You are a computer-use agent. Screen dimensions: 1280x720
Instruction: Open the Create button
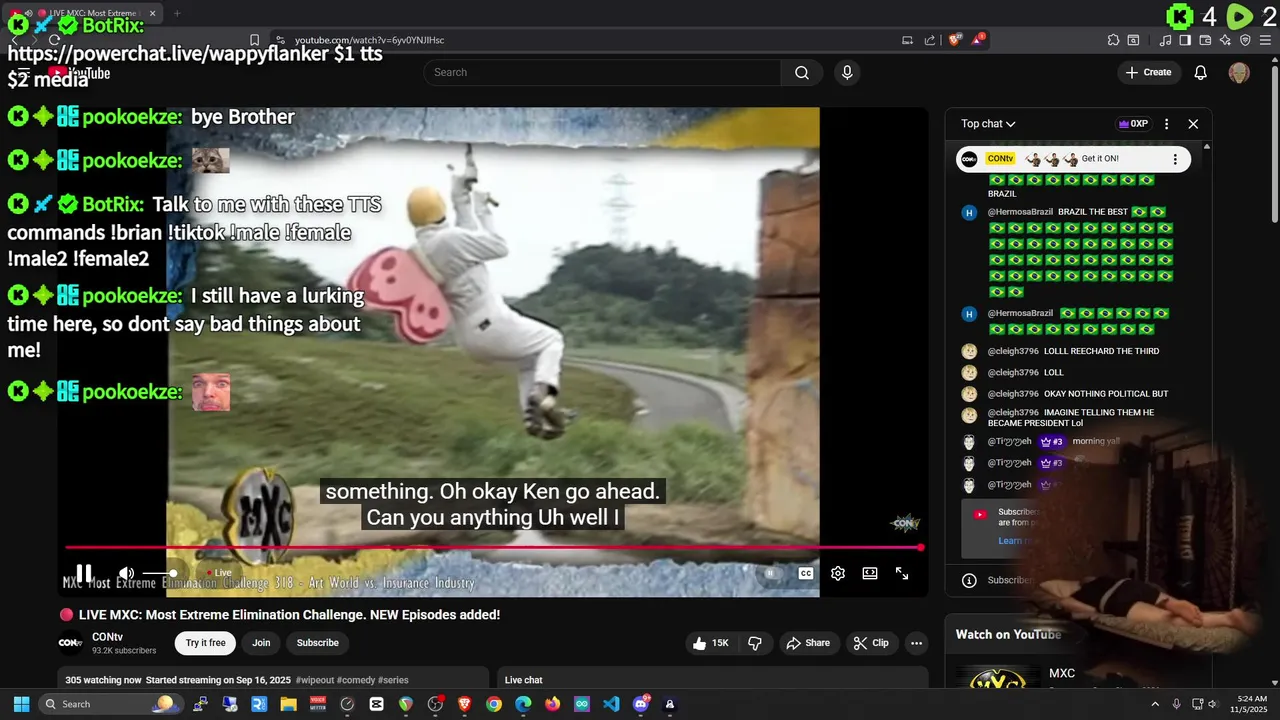click(1148, 72)
